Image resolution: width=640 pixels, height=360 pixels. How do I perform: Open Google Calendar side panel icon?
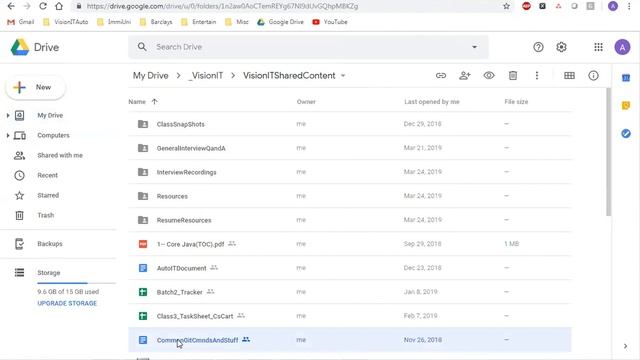coord(626,78)
